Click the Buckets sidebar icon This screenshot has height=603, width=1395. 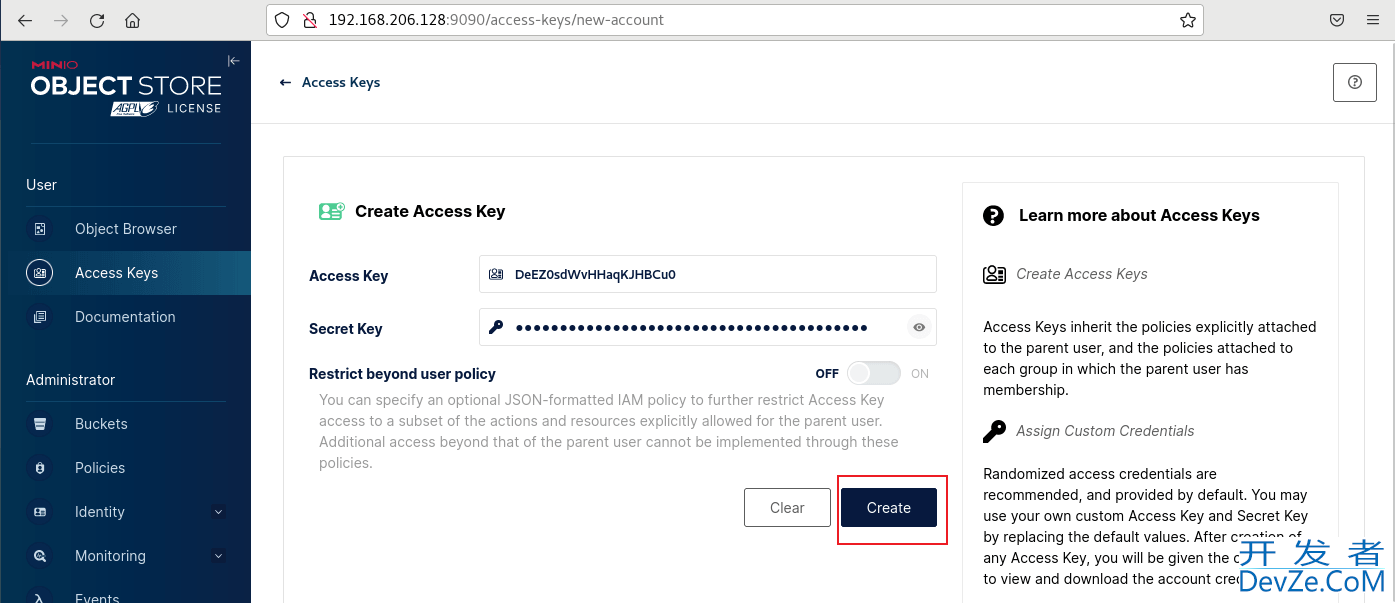click(x=40, y=424)
